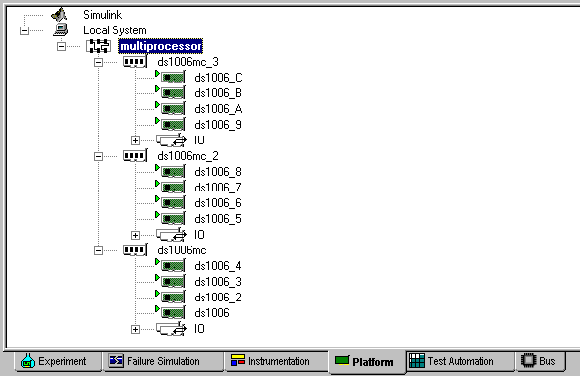
Task: Collapse the ds1006mc_3 node
Action: tap(98, 62)
